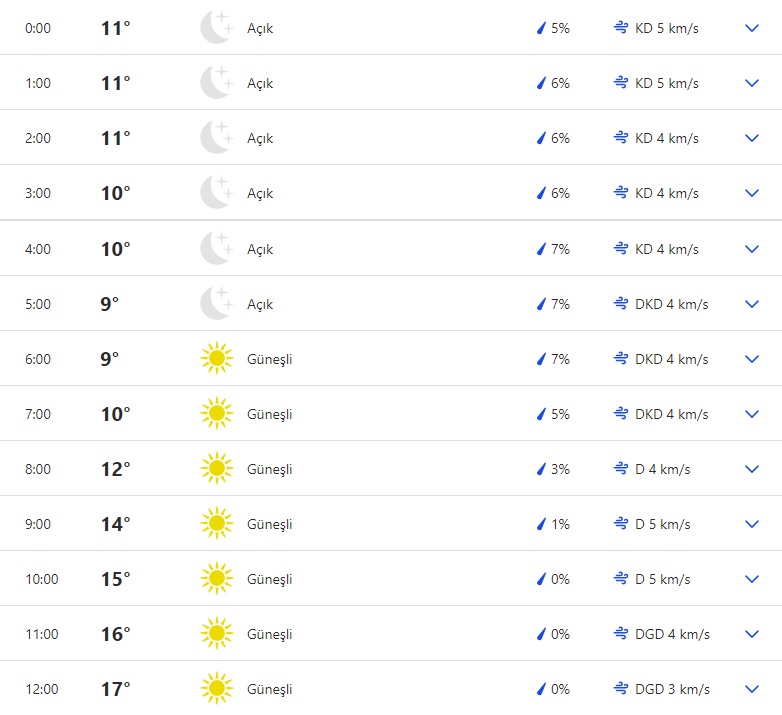
Task: Expand the 12:00 forecast row chevron
Action: pos(752,689)
